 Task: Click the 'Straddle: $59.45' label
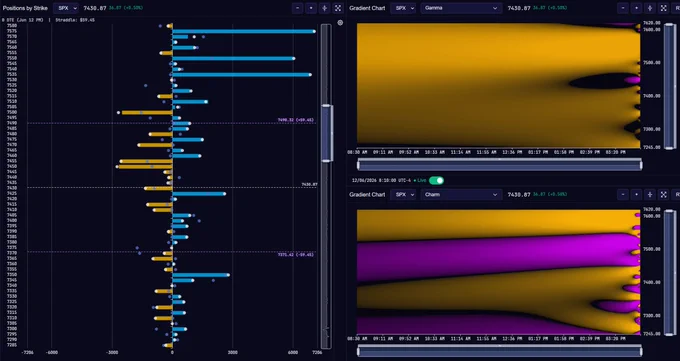(75, 20)
